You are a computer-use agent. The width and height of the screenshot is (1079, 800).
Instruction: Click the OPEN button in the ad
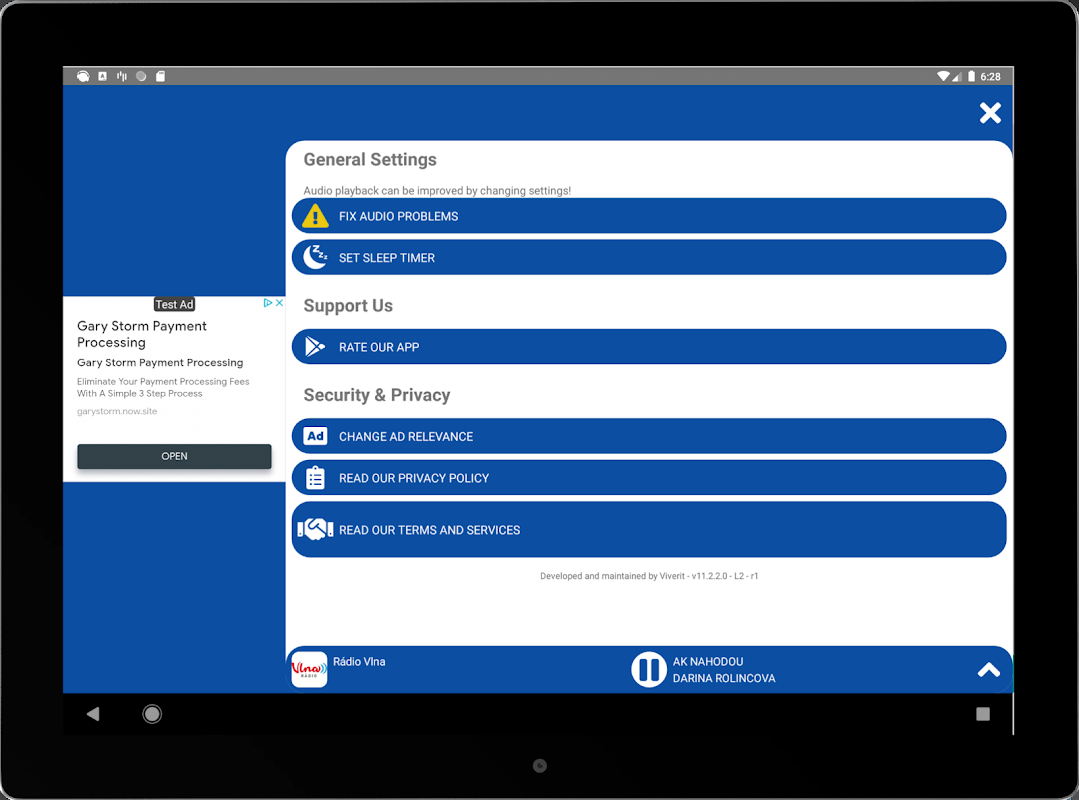pos(174,456)
